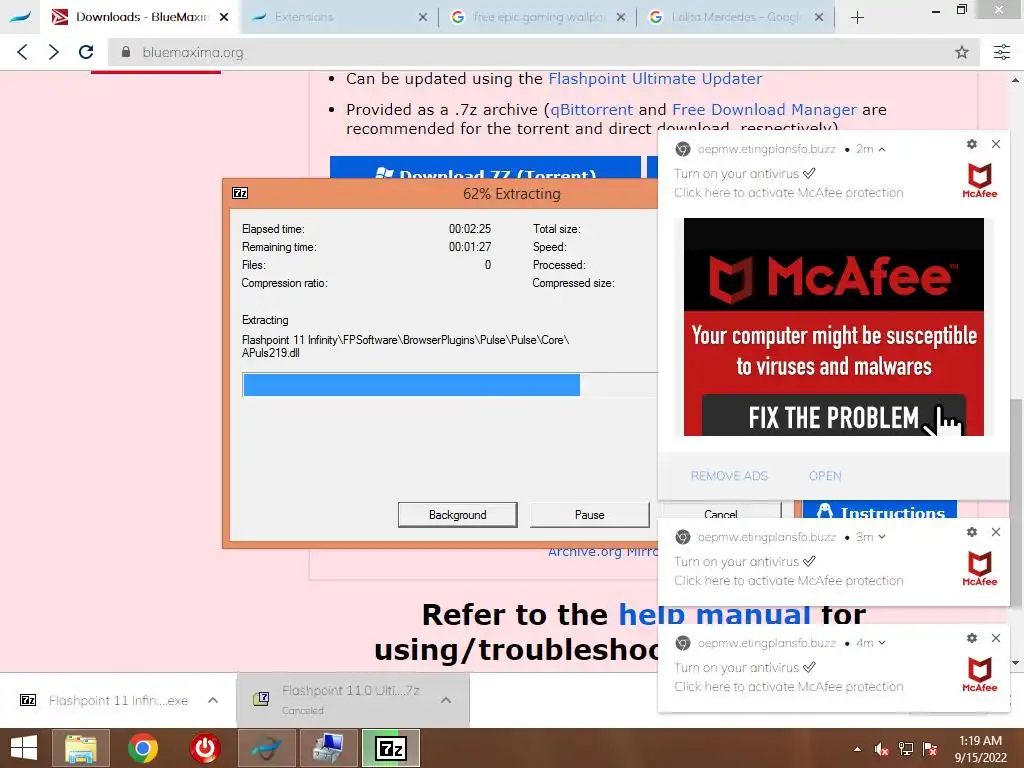Dismiss the 2m McAfee notification
The height and width of the screenshot is (768, 1024).
click(x=996, y=144)
